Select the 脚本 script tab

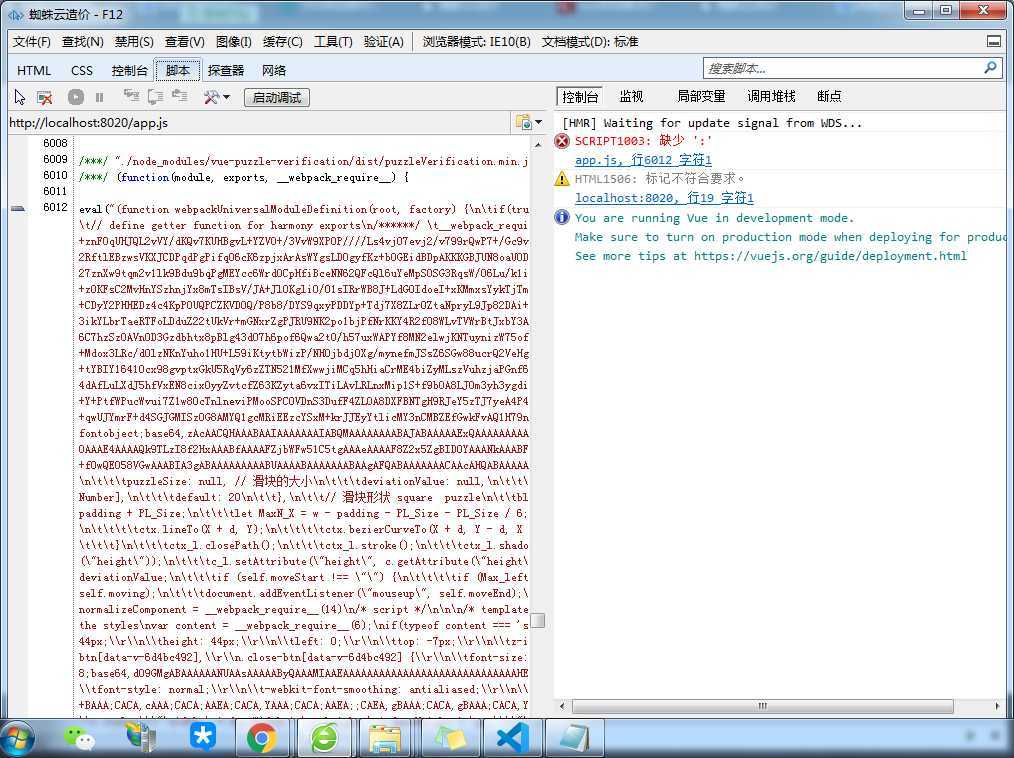pos(178,70)
